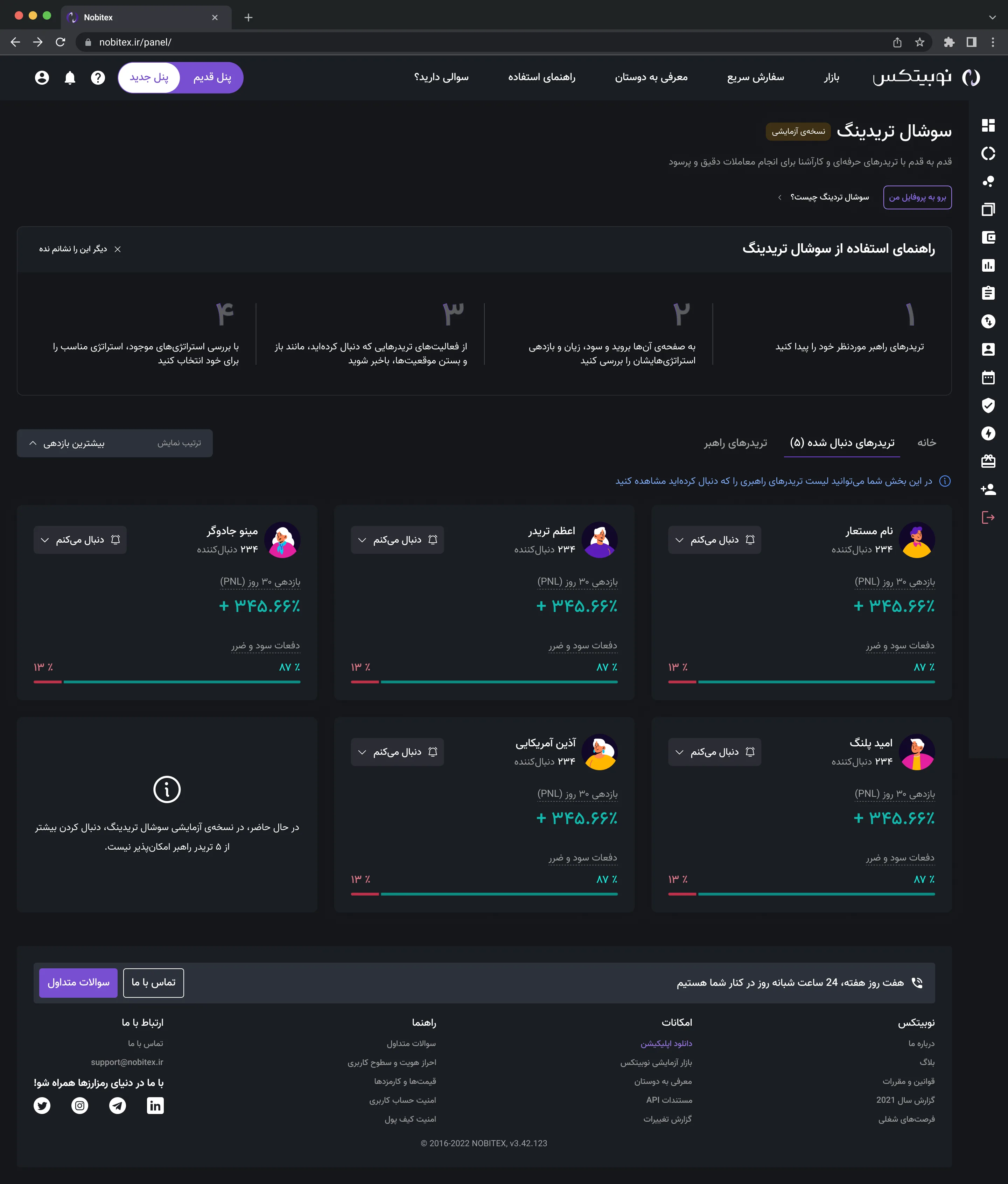This screenshot has height=1184, width=1008.
Task: Open the bar chart icon in sidebar
Action: [x=988, y=265]
